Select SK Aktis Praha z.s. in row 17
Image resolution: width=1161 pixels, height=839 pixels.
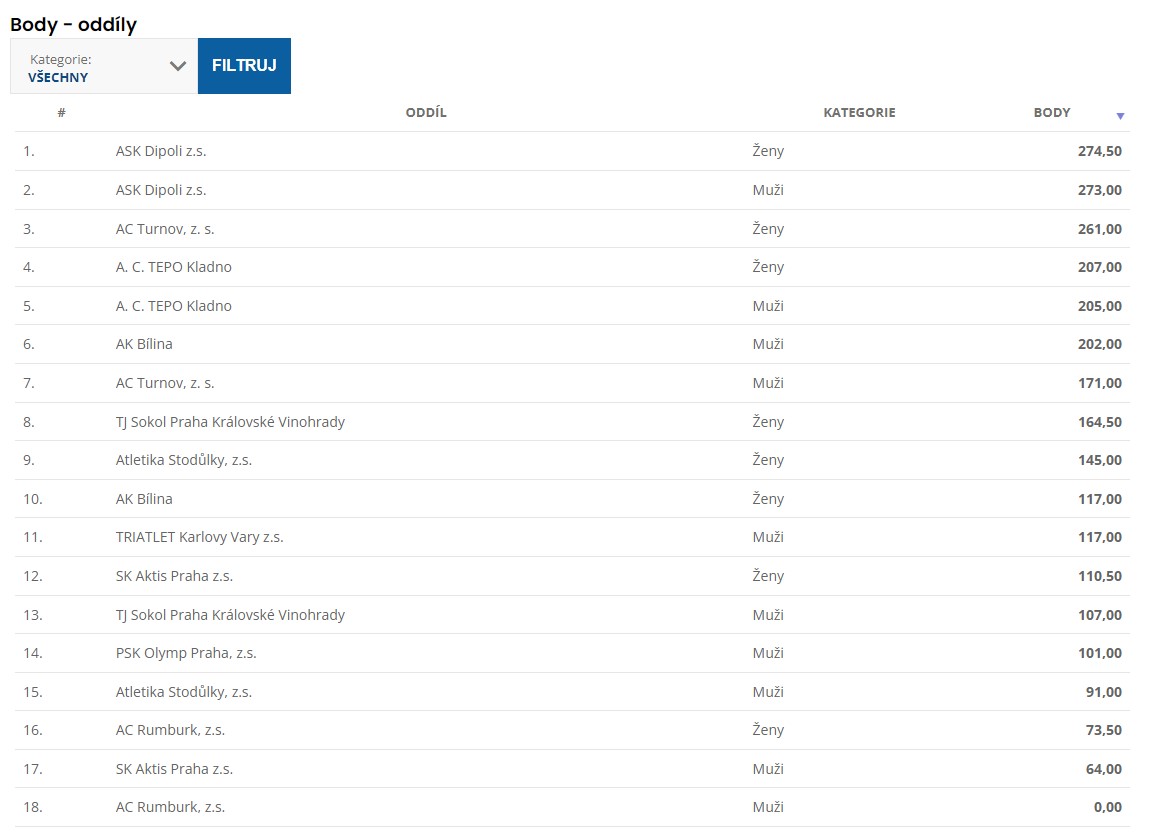click(x=174, y=769)
